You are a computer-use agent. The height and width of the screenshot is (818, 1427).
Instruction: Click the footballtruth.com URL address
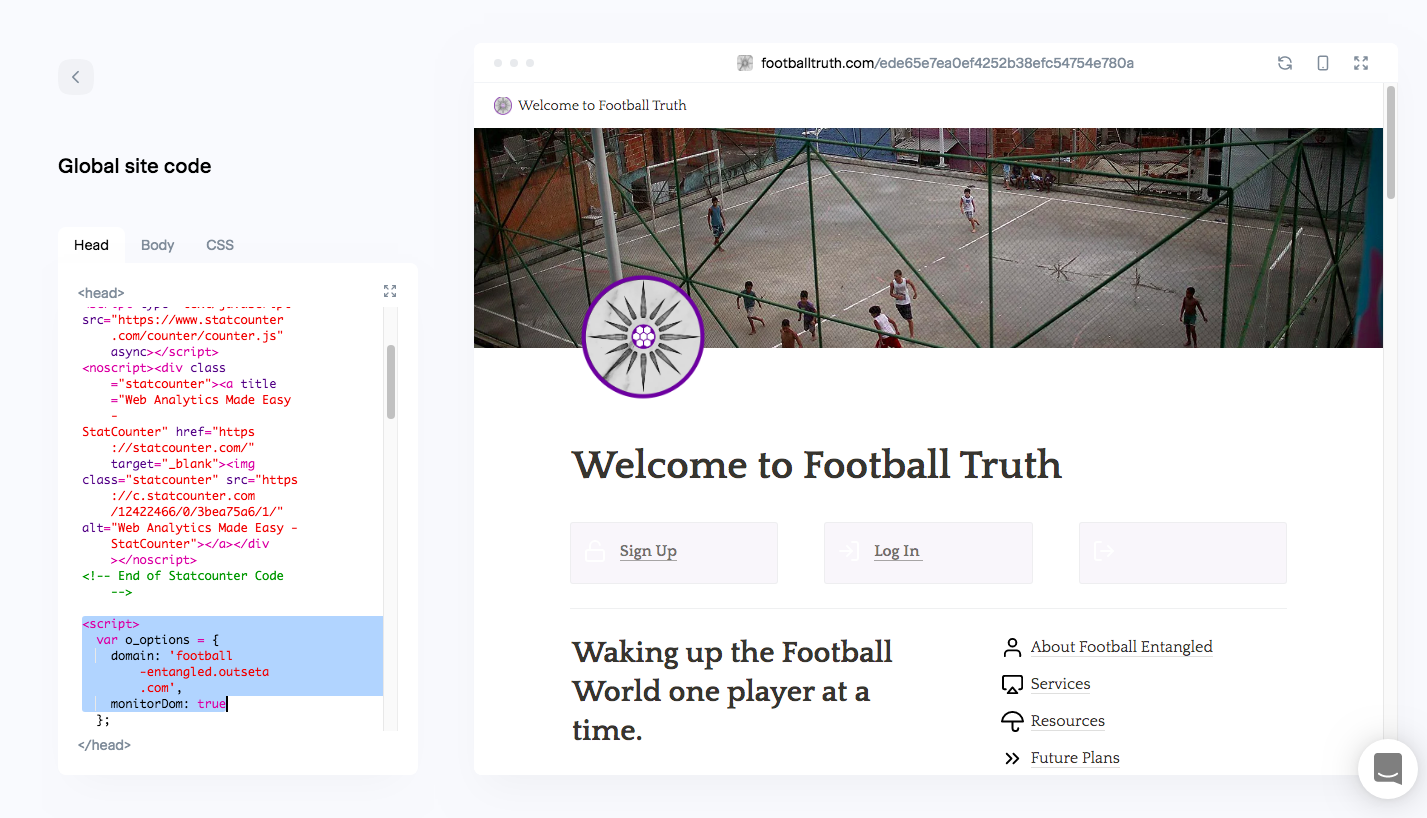947,63
